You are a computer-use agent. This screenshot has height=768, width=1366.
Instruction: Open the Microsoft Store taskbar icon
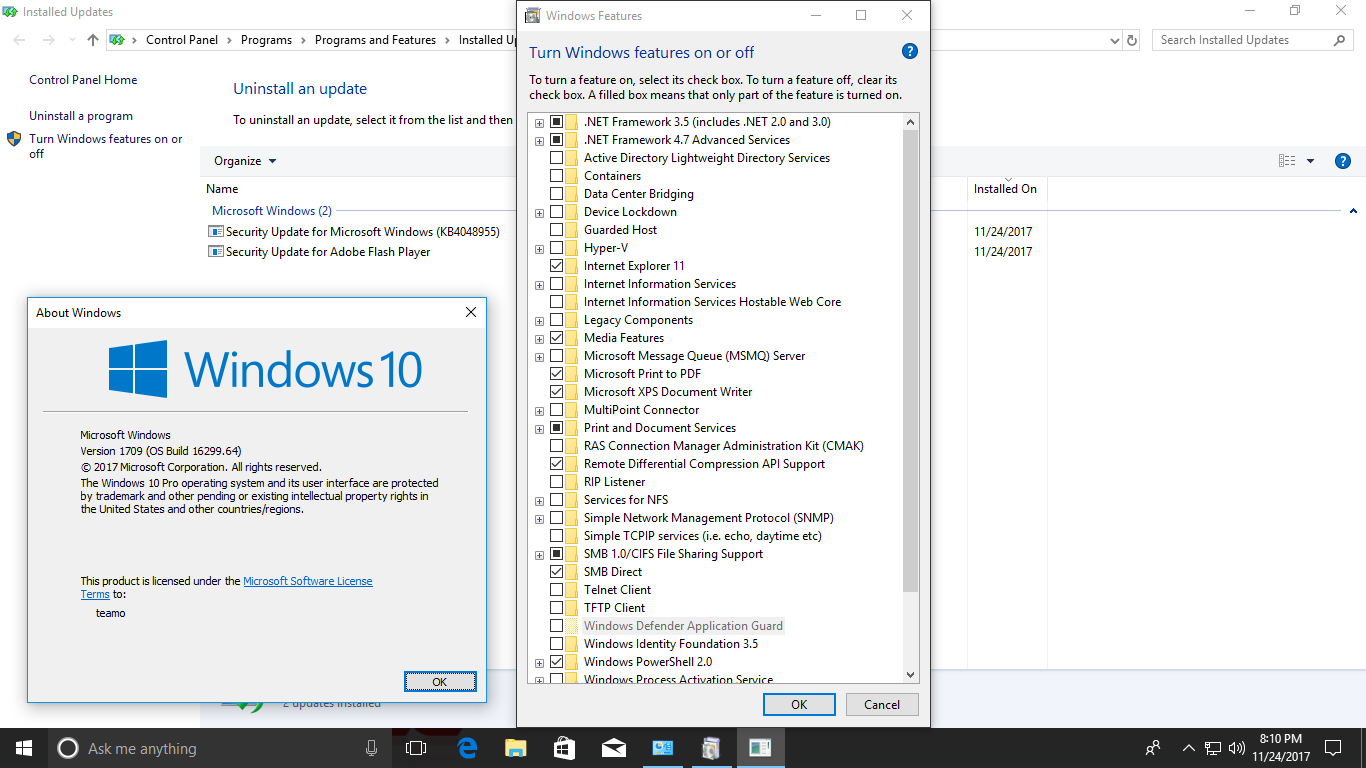pyautogui.click(x=565, y=748)
